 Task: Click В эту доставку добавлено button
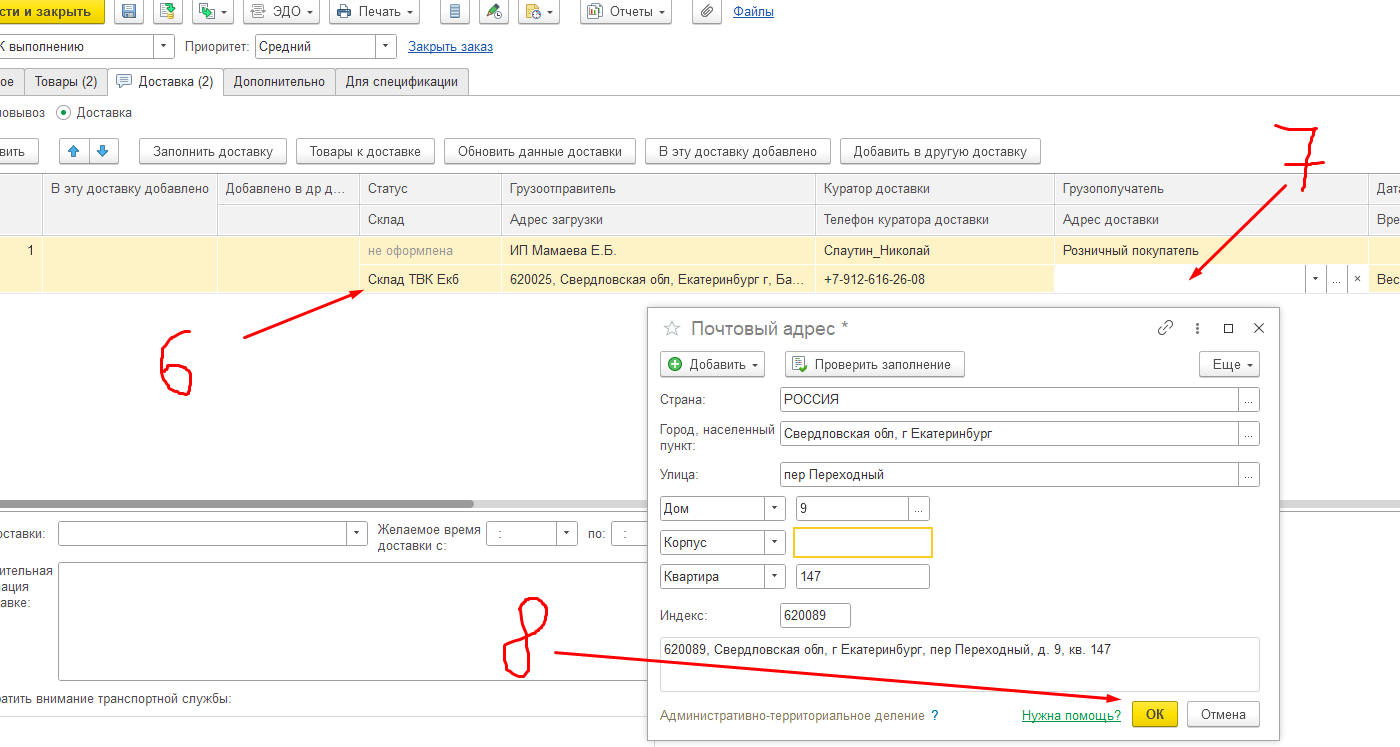click(x=737, y=151)
